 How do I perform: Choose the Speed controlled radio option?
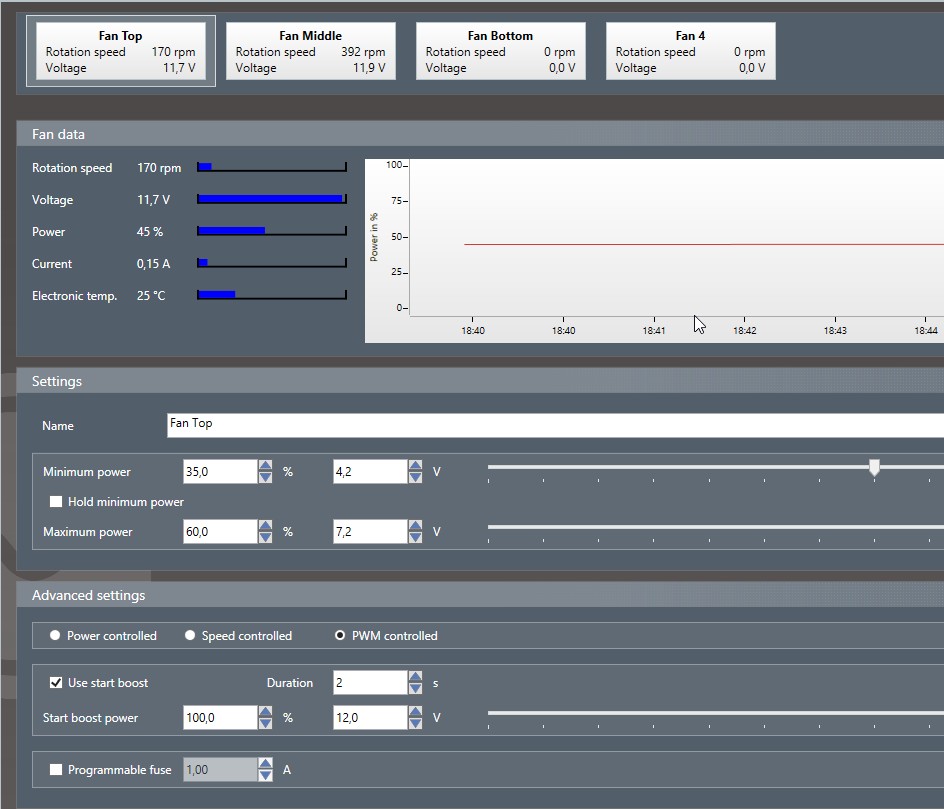click(190, 636)
